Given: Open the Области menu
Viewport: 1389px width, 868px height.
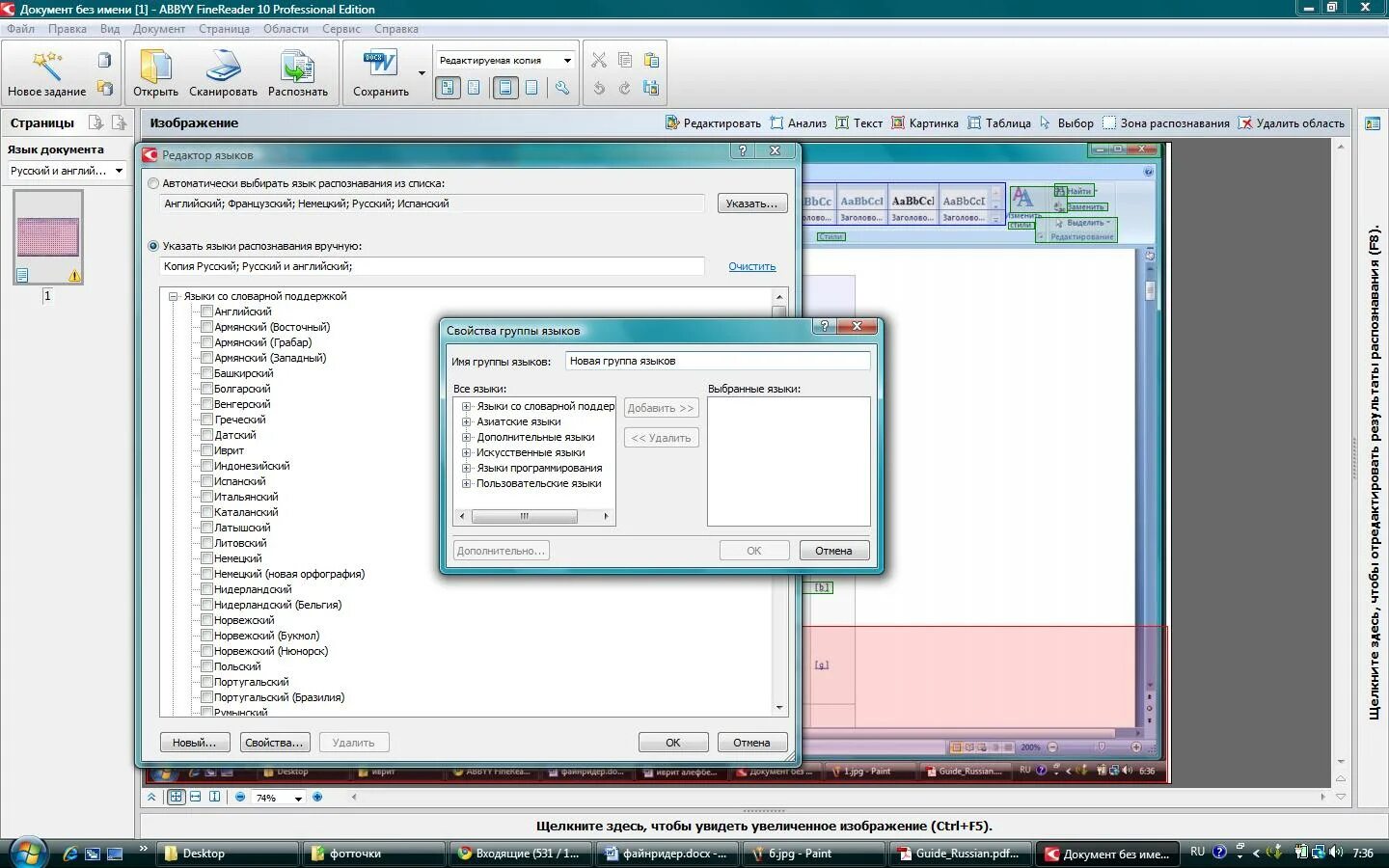Looking at the screenshot, I should coord(286,29).
